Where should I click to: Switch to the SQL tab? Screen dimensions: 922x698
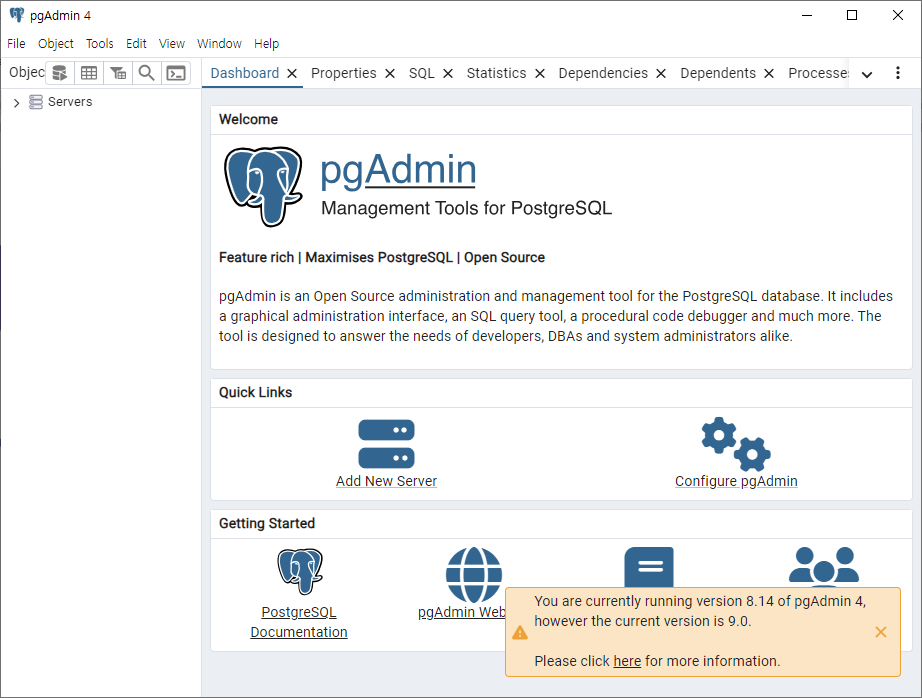click(422, 73)
